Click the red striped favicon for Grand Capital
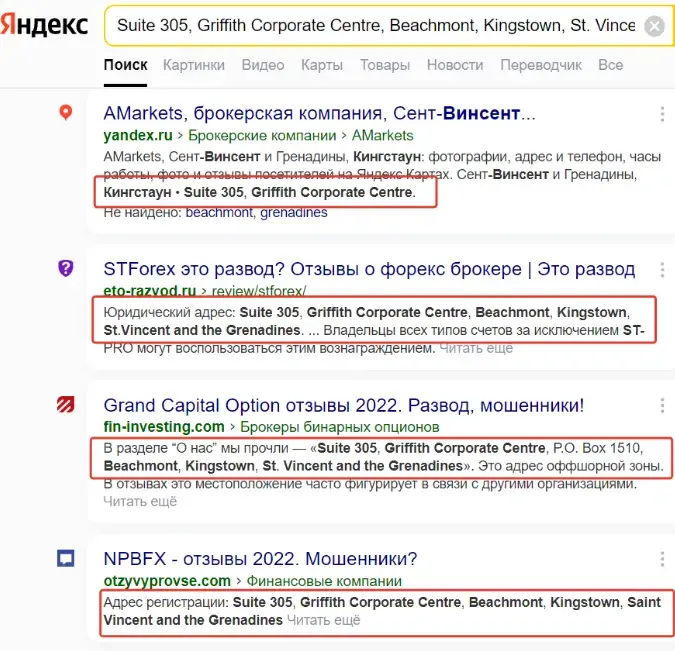The width and height of the screenshot is (675, 651). click(65, 405)
